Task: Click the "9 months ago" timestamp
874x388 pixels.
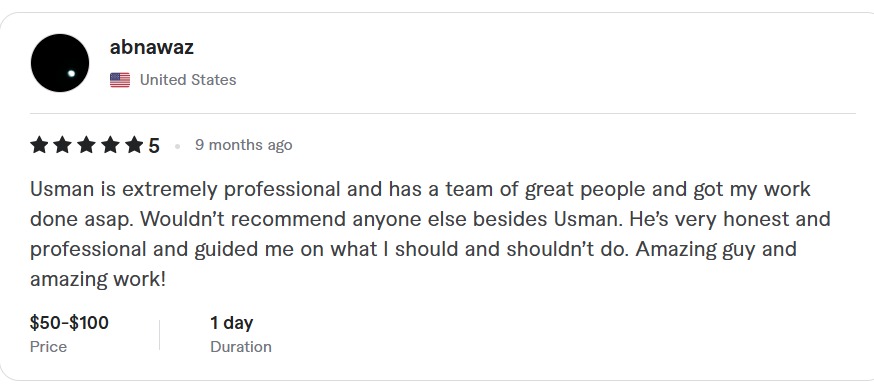Action: 244,146
